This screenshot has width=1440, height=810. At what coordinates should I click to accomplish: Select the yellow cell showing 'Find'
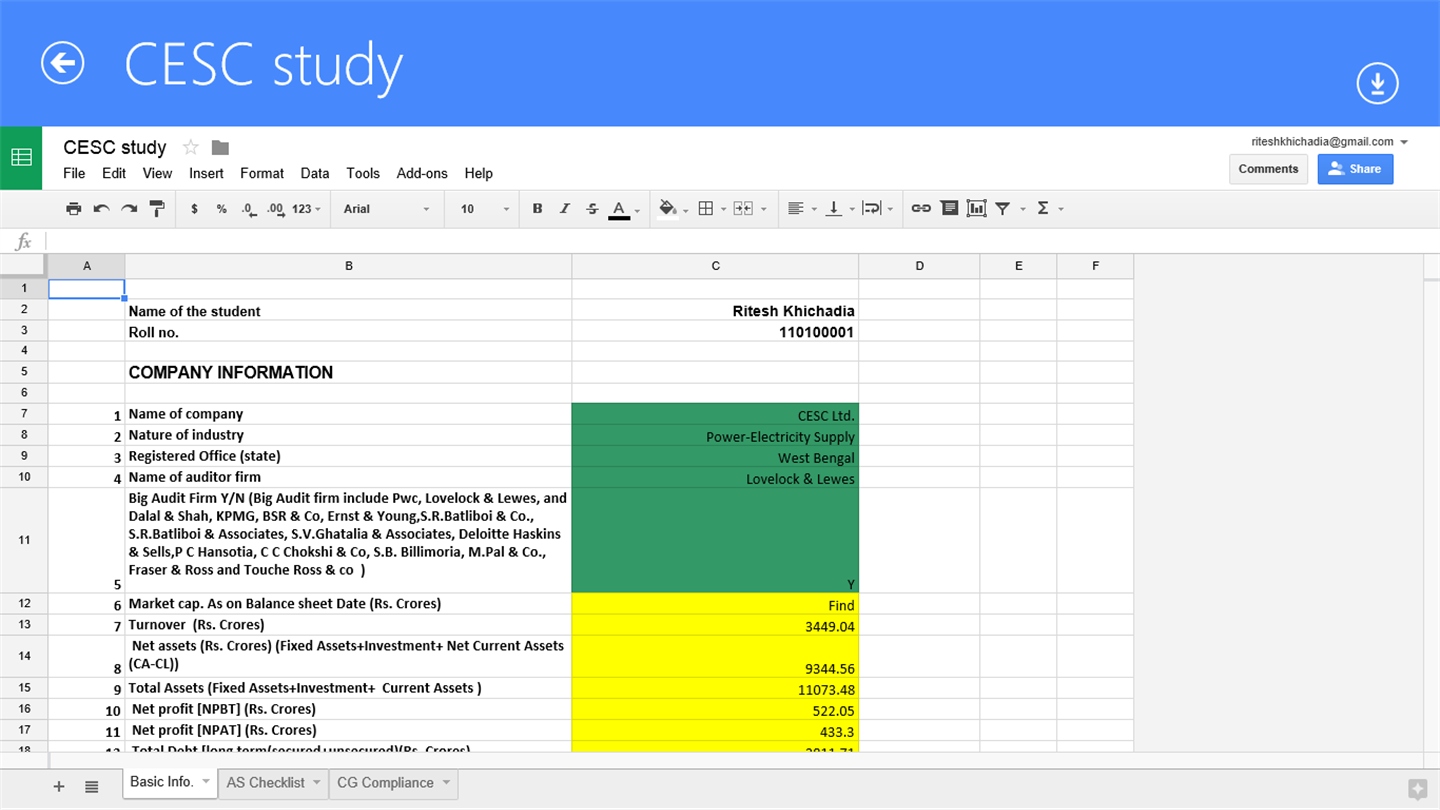pyautogui.click(x=715, y=604)
